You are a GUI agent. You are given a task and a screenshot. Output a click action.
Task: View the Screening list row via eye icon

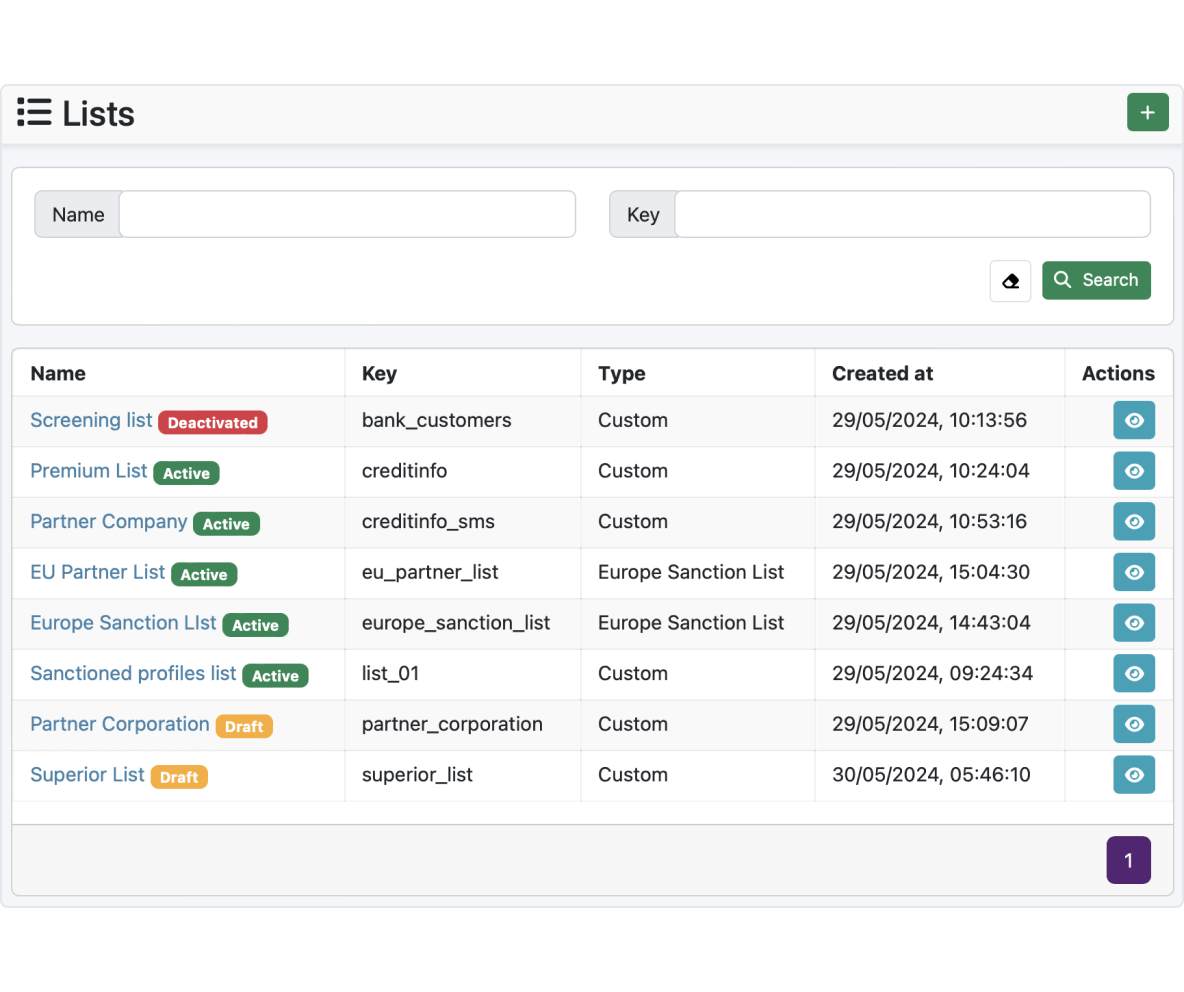coord(1133,421)
